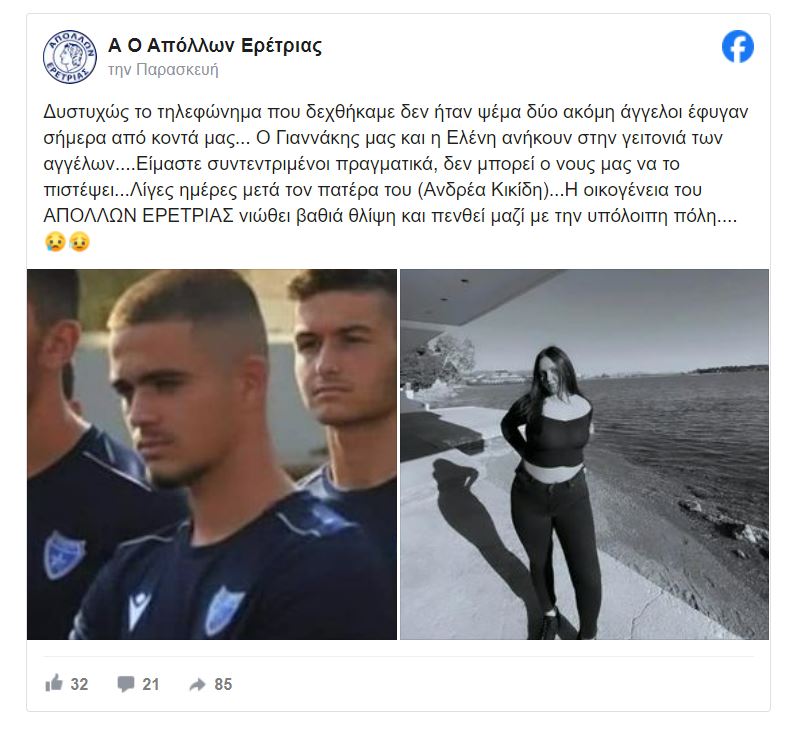Open the την Παρασκευή timestamp link

pos(163,70)
